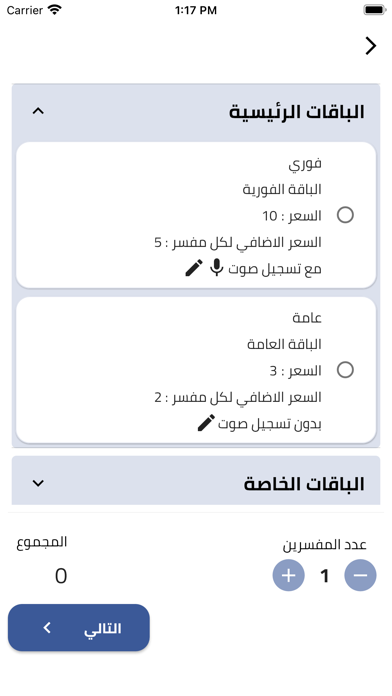Tap the الباقة العامة package card
Screen dimensions: 392x696
pos(196,370)
